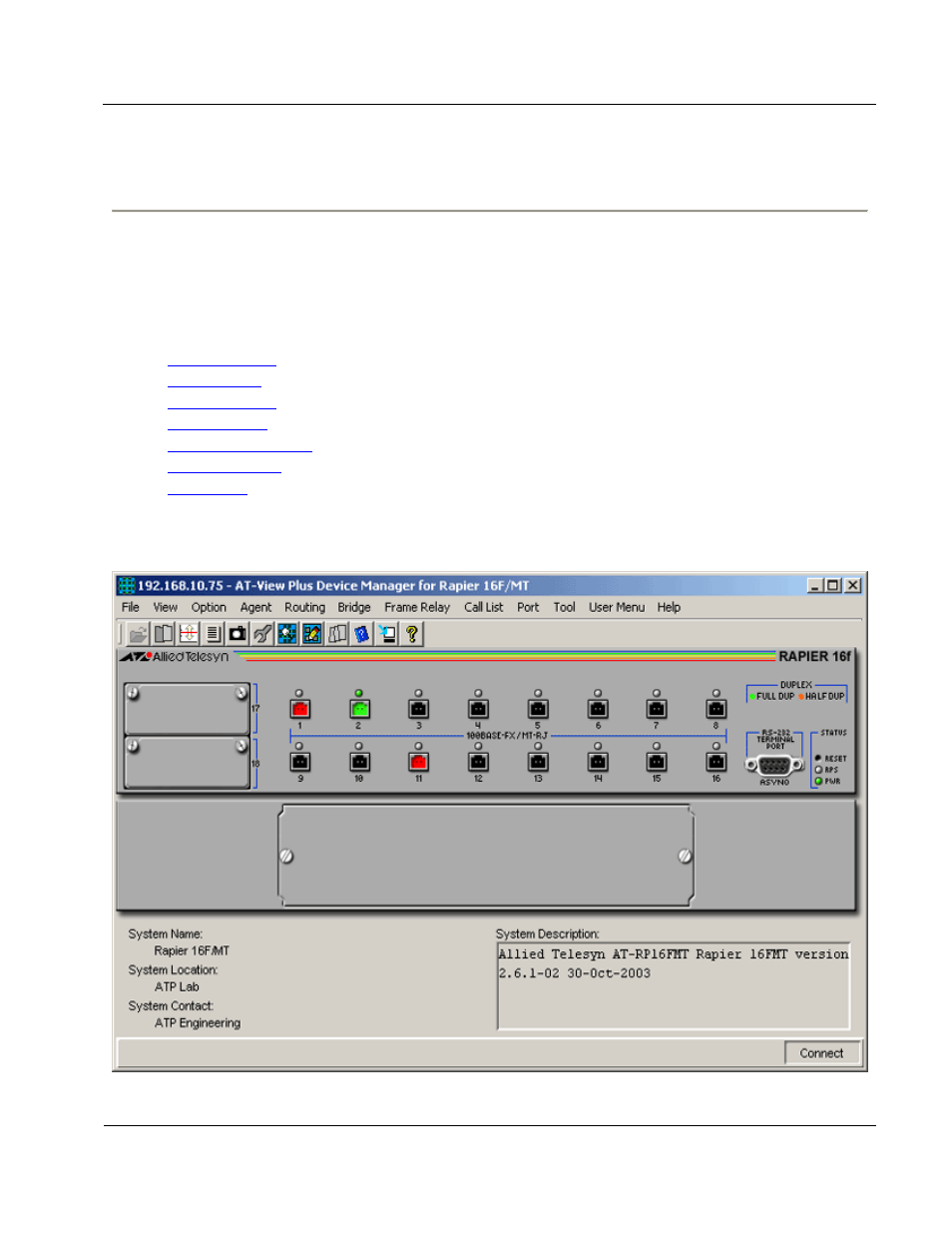The height and width of the screenshot is (1233, 952).
Task: Open the Bridge menu
Action: [x=354, y=607]
